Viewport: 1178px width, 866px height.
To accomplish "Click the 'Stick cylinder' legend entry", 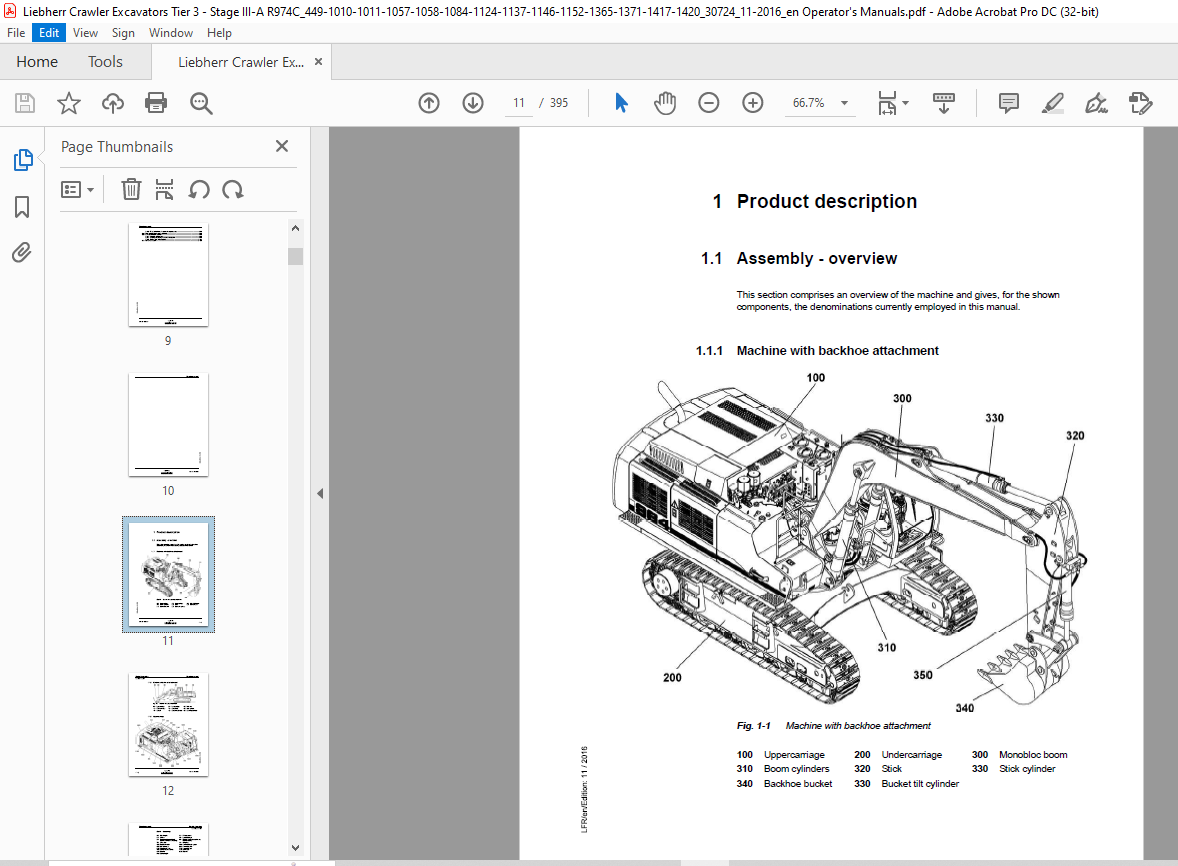I will pos(1027,769).
